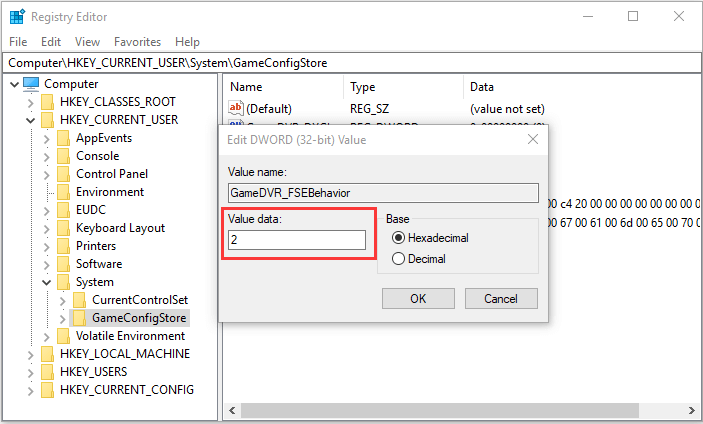Expand the AppEvents key

coord(47,139)
